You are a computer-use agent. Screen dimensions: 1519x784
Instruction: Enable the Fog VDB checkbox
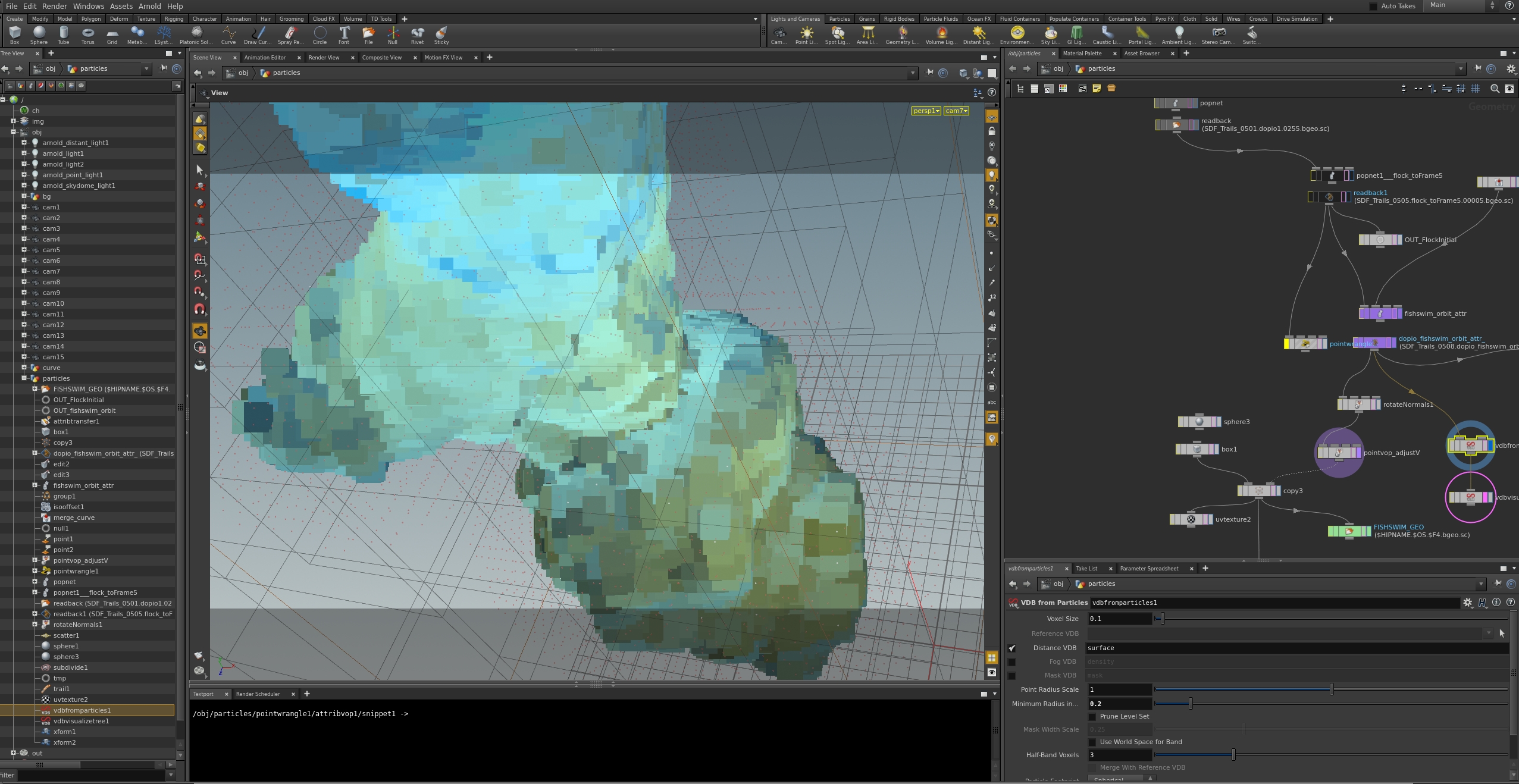coord(1011,662)
